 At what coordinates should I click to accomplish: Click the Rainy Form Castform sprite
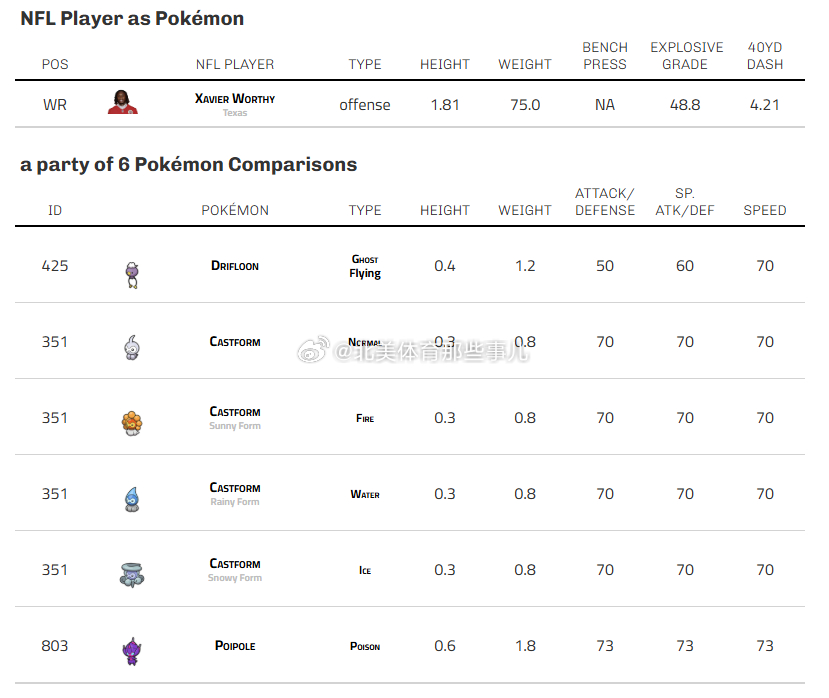click(x=132, y=498)
